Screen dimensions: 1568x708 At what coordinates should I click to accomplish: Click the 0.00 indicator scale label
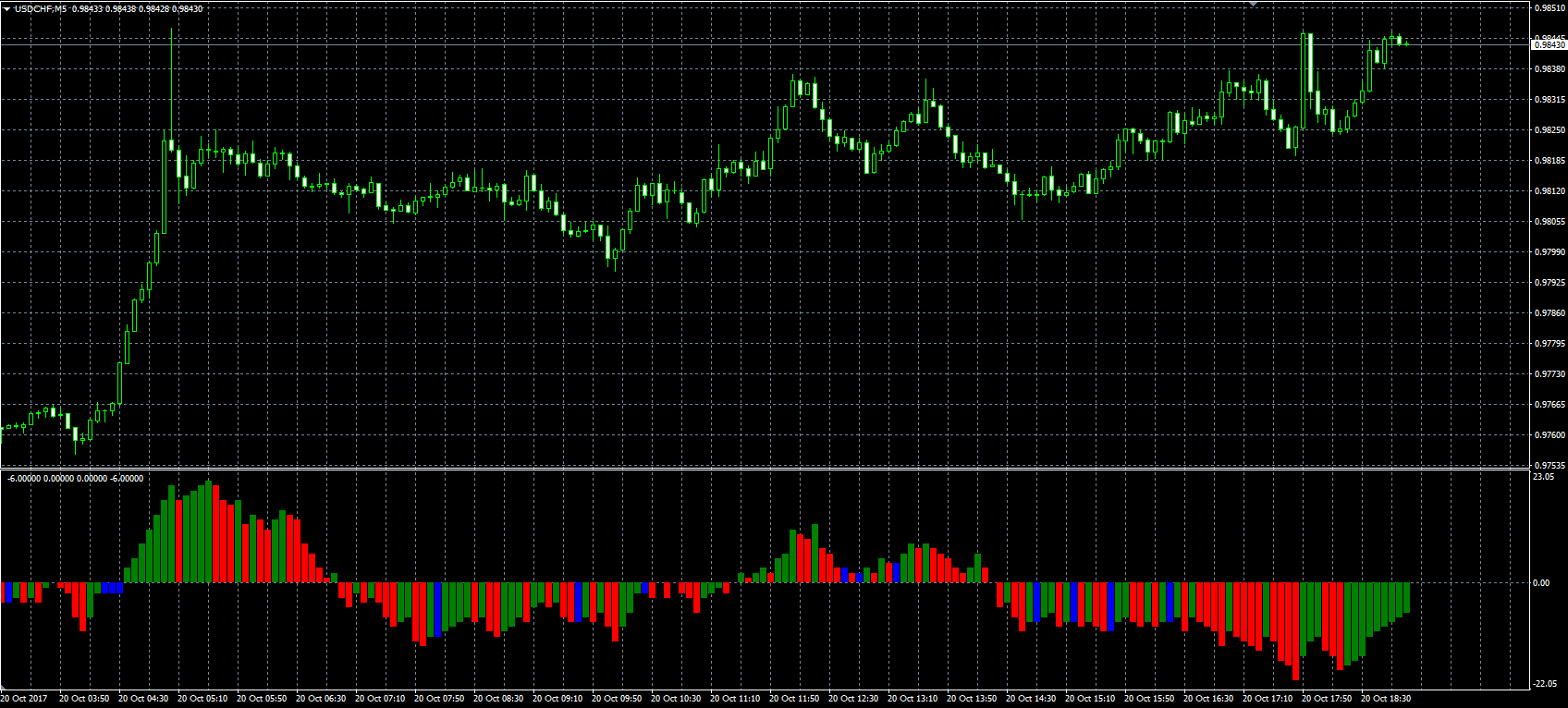[x=1541, y=583]
